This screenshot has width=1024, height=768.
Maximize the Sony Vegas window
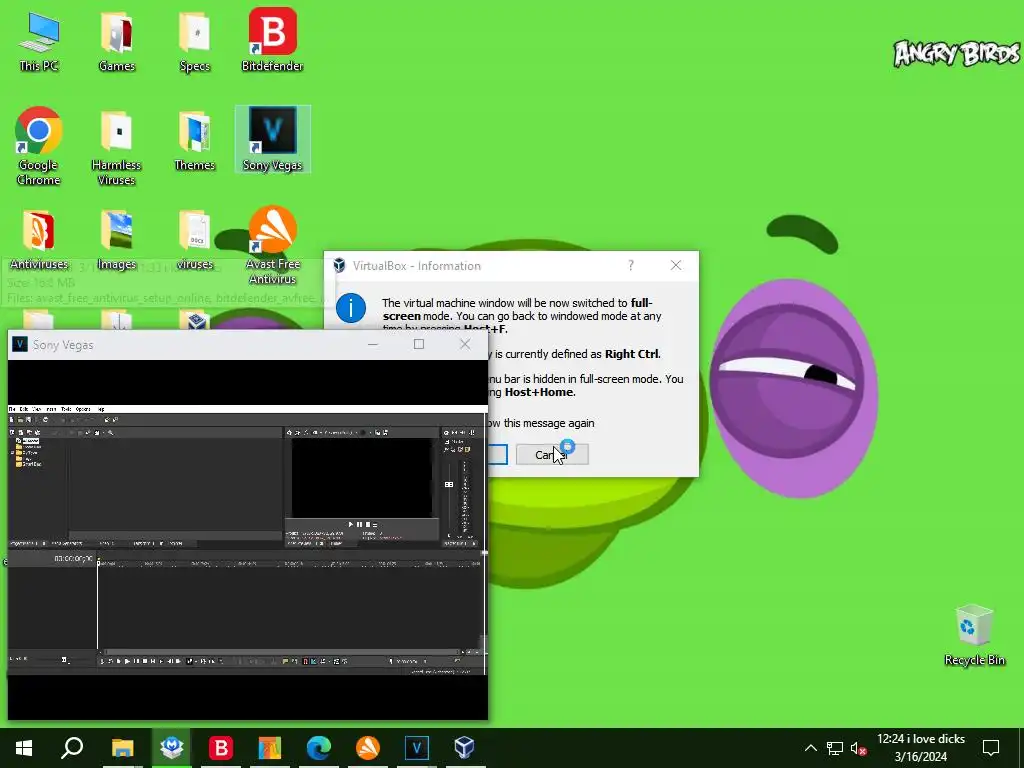(x=419, y=344)
